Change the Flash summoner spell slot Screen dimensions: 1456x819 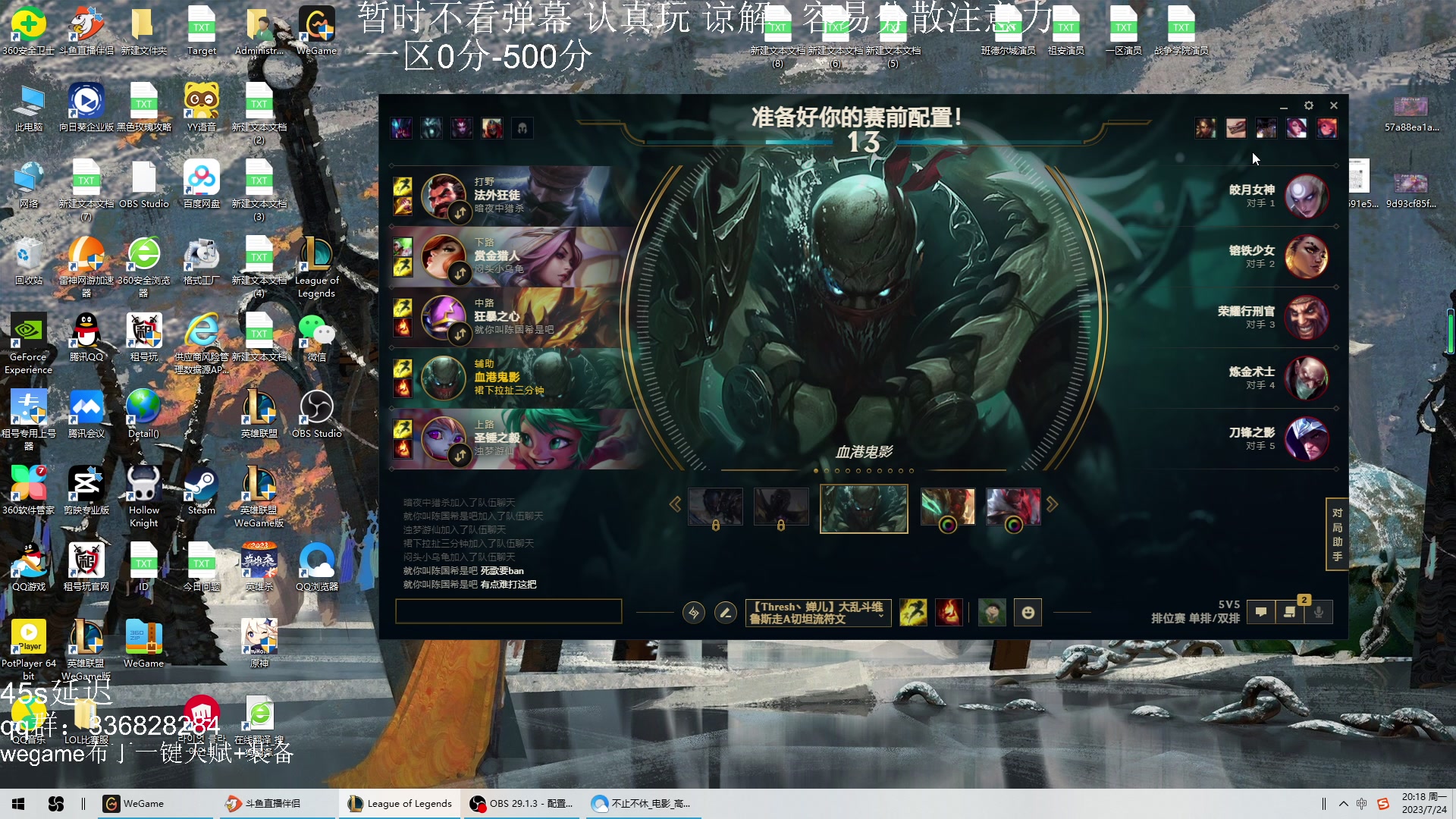point(913,613)
